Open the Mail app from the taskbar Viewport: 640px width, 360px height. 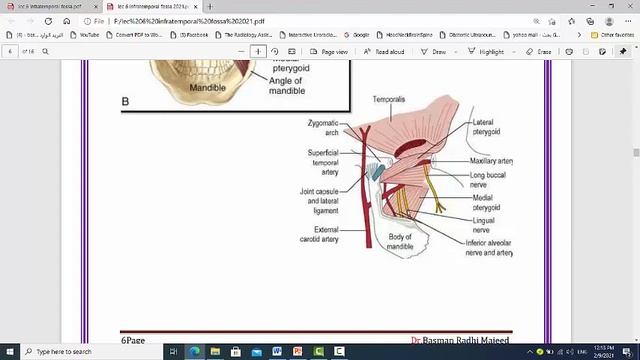pos(256,351)
